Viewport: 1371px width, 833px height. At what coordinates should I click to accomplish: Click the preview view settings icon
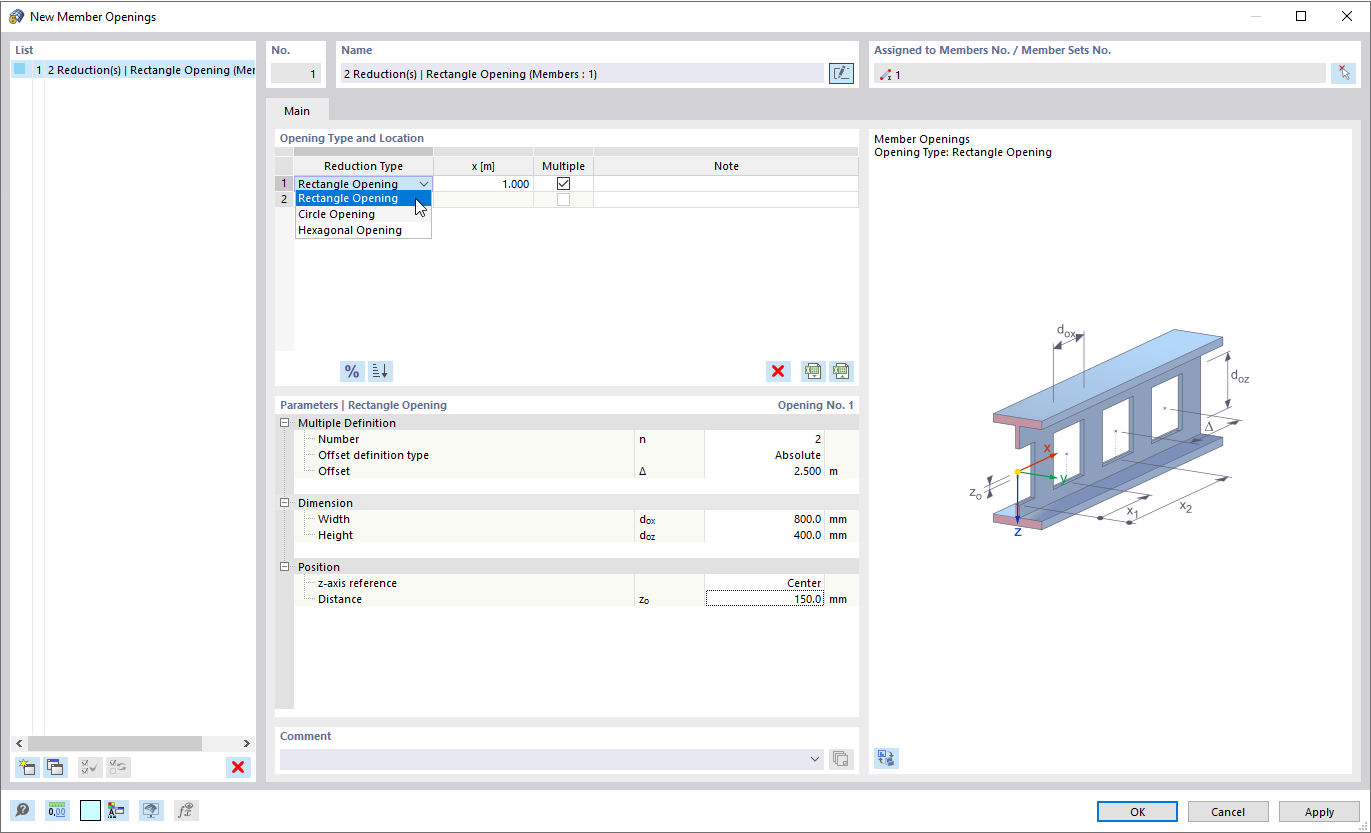[x=886, y=758]
